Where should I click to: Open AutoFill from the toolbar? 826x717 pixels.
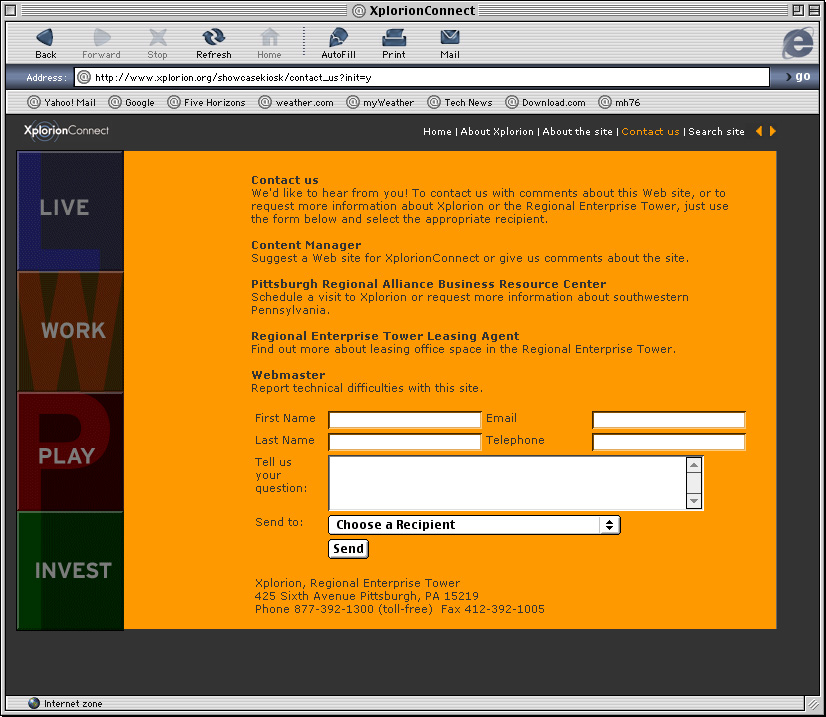pos(338,38)
